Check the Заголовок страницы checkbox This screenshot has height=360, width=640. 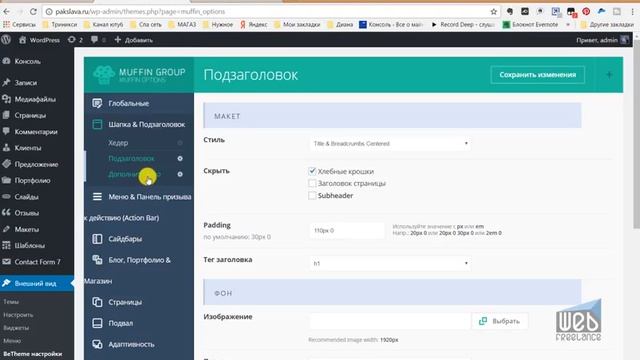point(312,183)
